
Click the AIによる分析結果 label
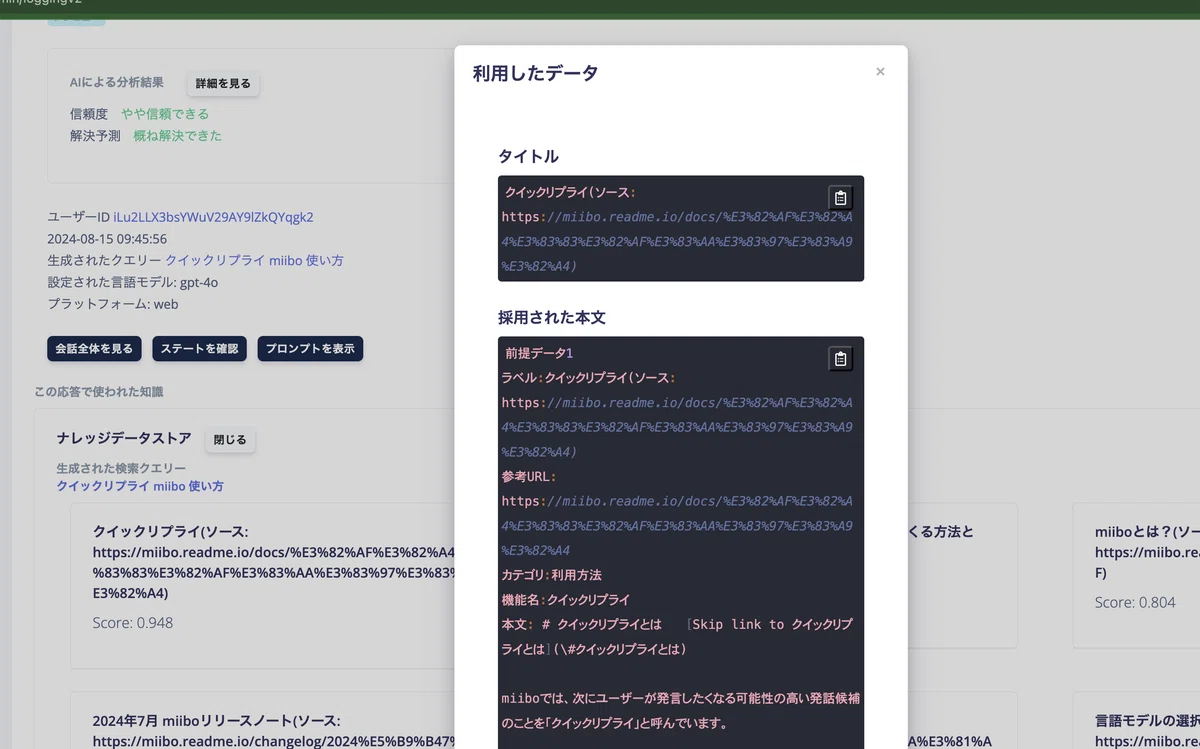pos(117,83)
